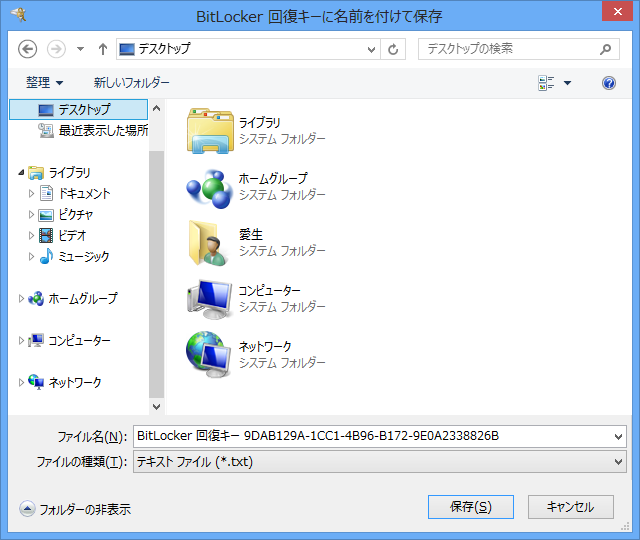The width and height of the screenshot is (640, 540).
Task: Select the ライブラリ folder icon in file list
Action: click(x=210, y=131)
